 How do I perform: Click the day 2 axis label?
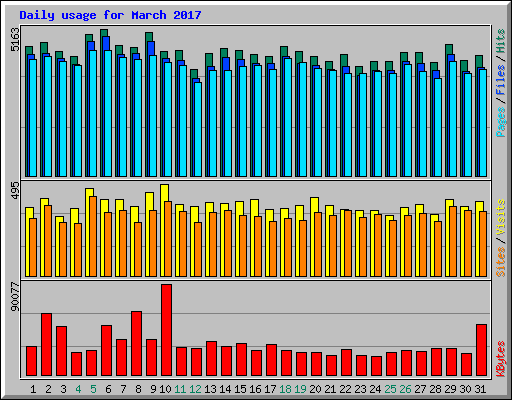pos(48,389)
